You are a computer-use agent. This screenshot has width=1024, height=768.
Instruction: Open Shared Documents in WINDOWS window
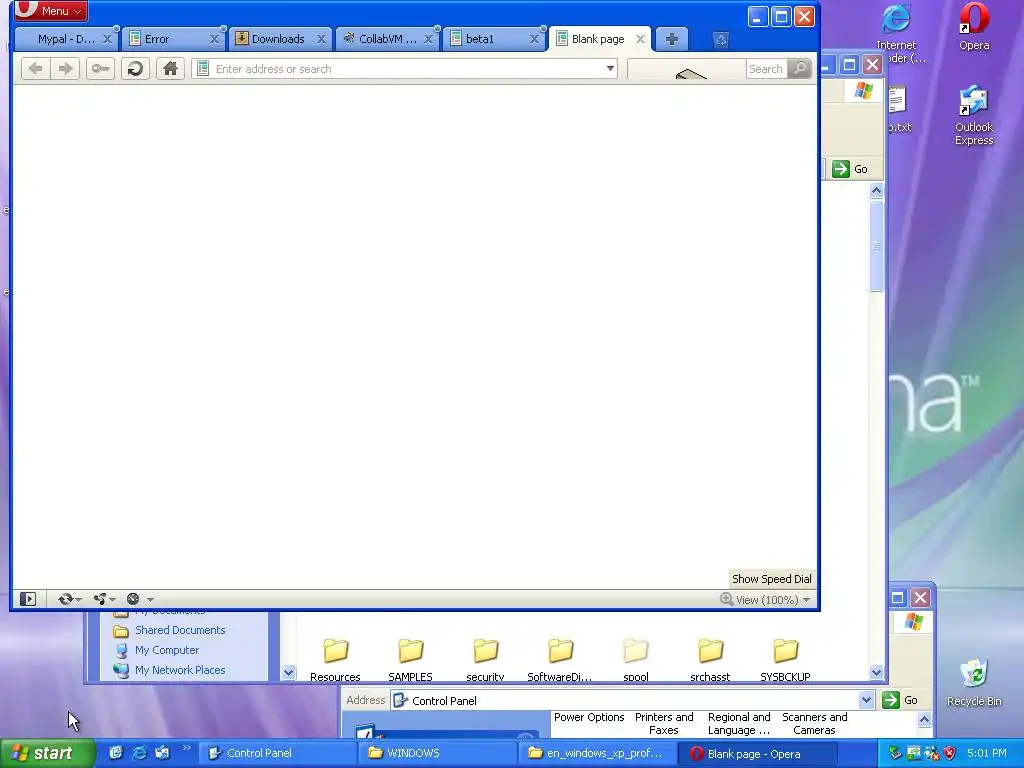(x=180, y=630)
